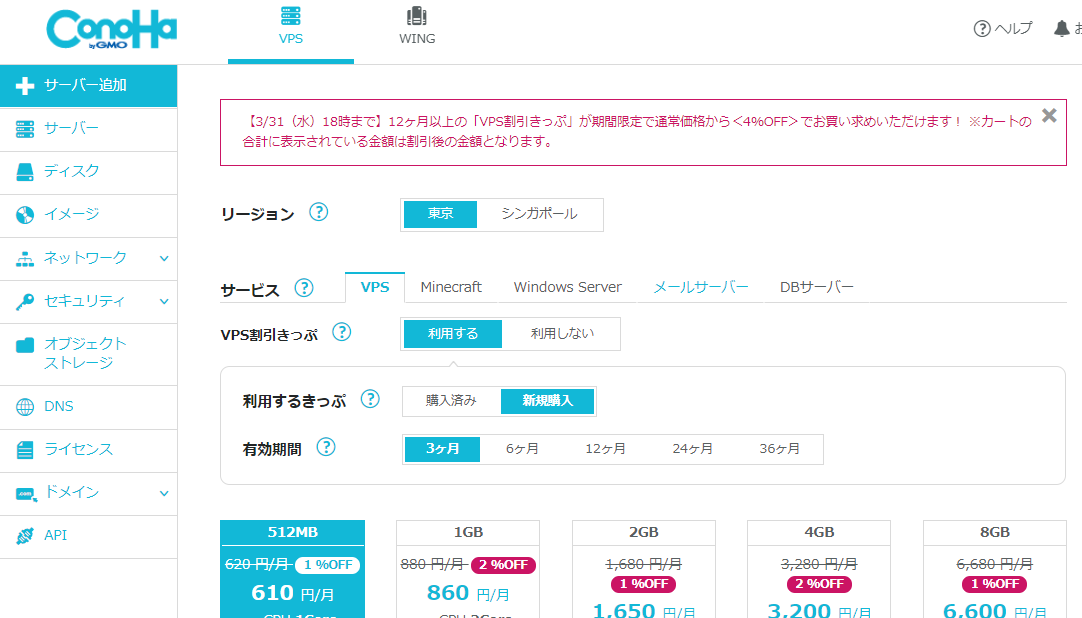
Task: Show help for サービス
Action: [x=304, y=288]
